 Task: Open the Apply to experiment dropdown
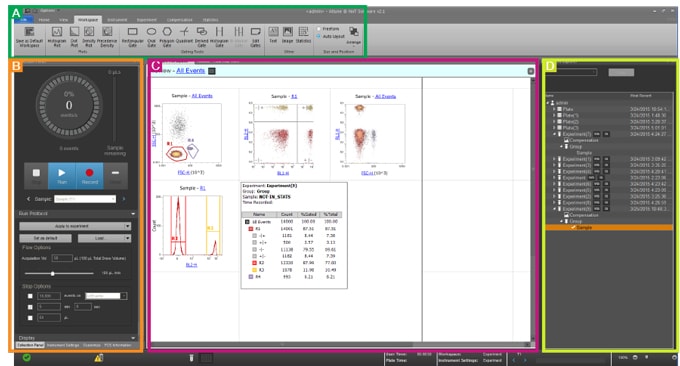click(75, 226)
